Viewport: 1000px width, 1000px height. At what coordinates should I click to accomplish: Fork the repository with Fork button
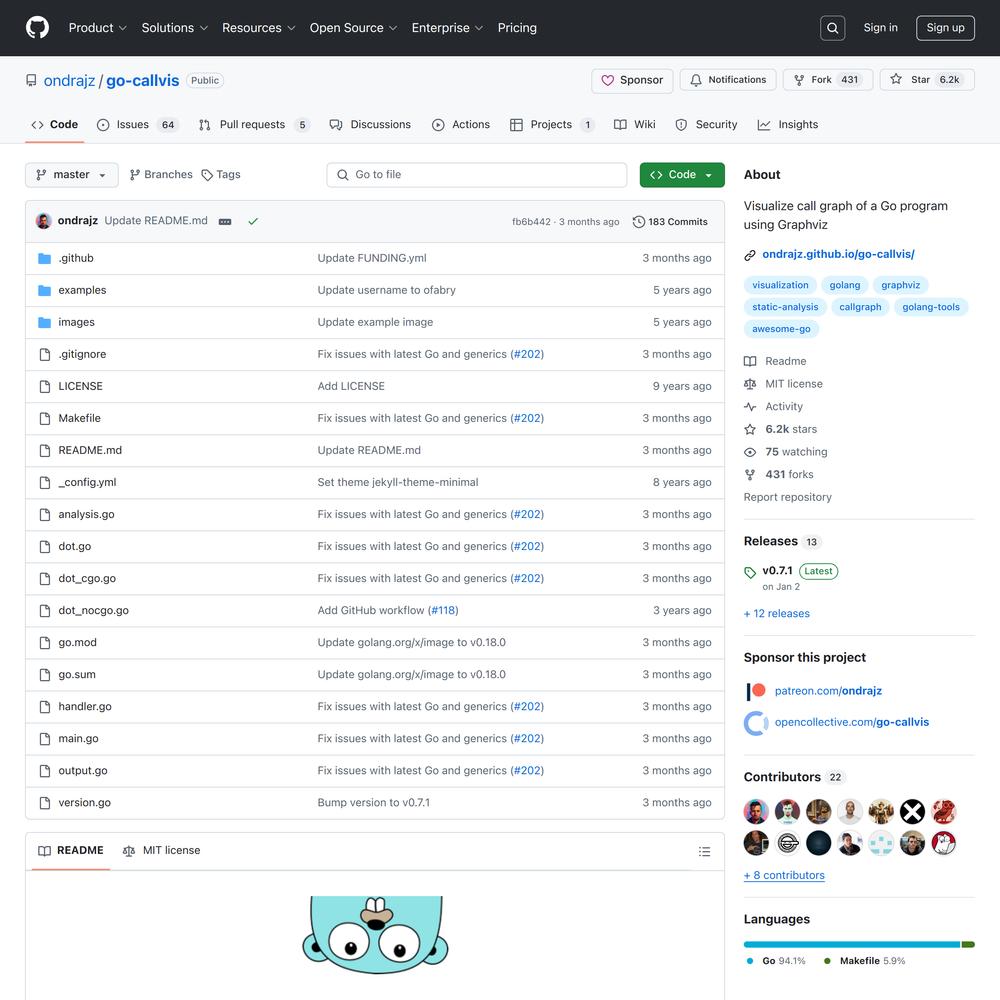click(827, 80)
